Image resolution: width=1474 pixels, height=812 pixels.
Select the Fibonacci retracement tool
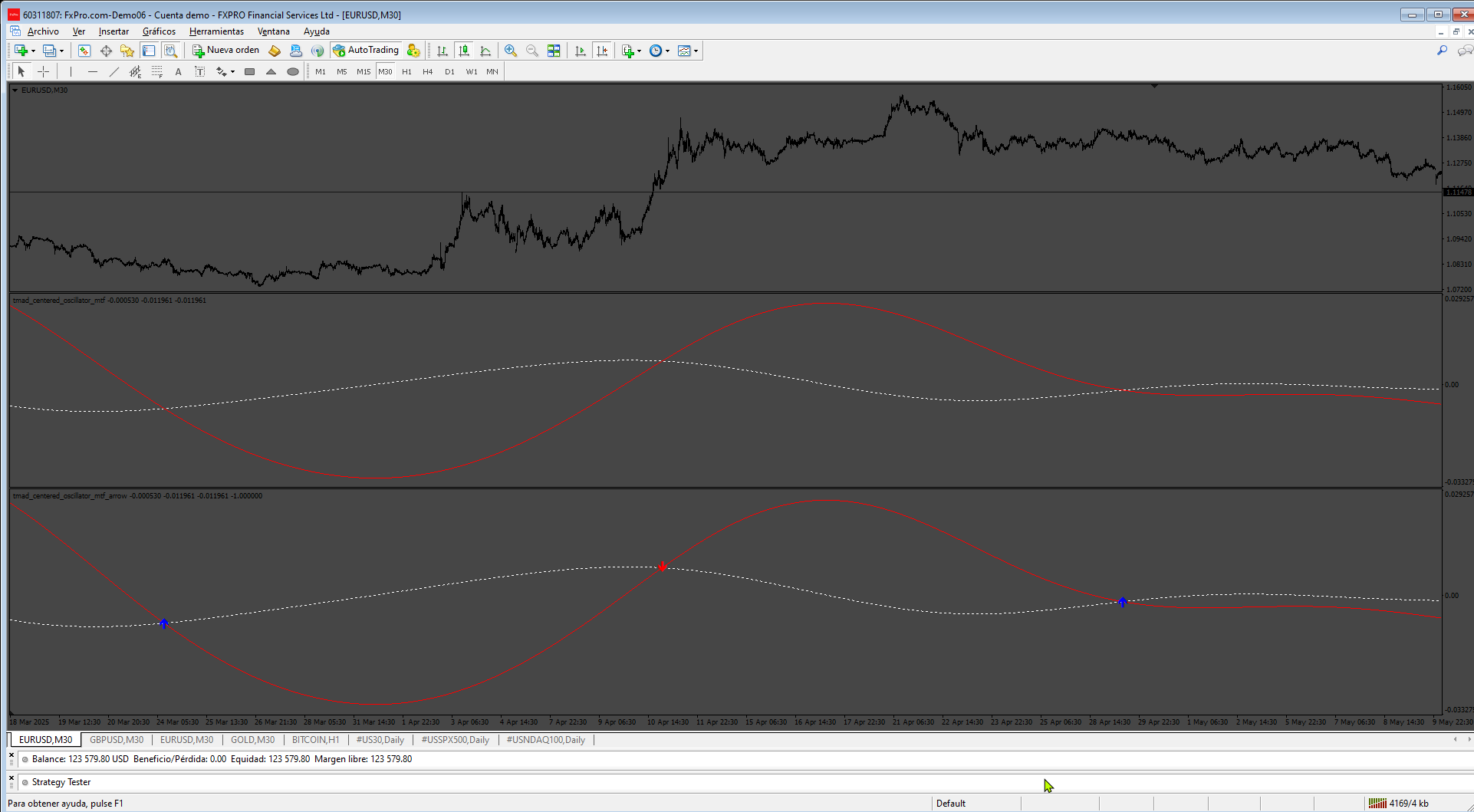point(157,71)
